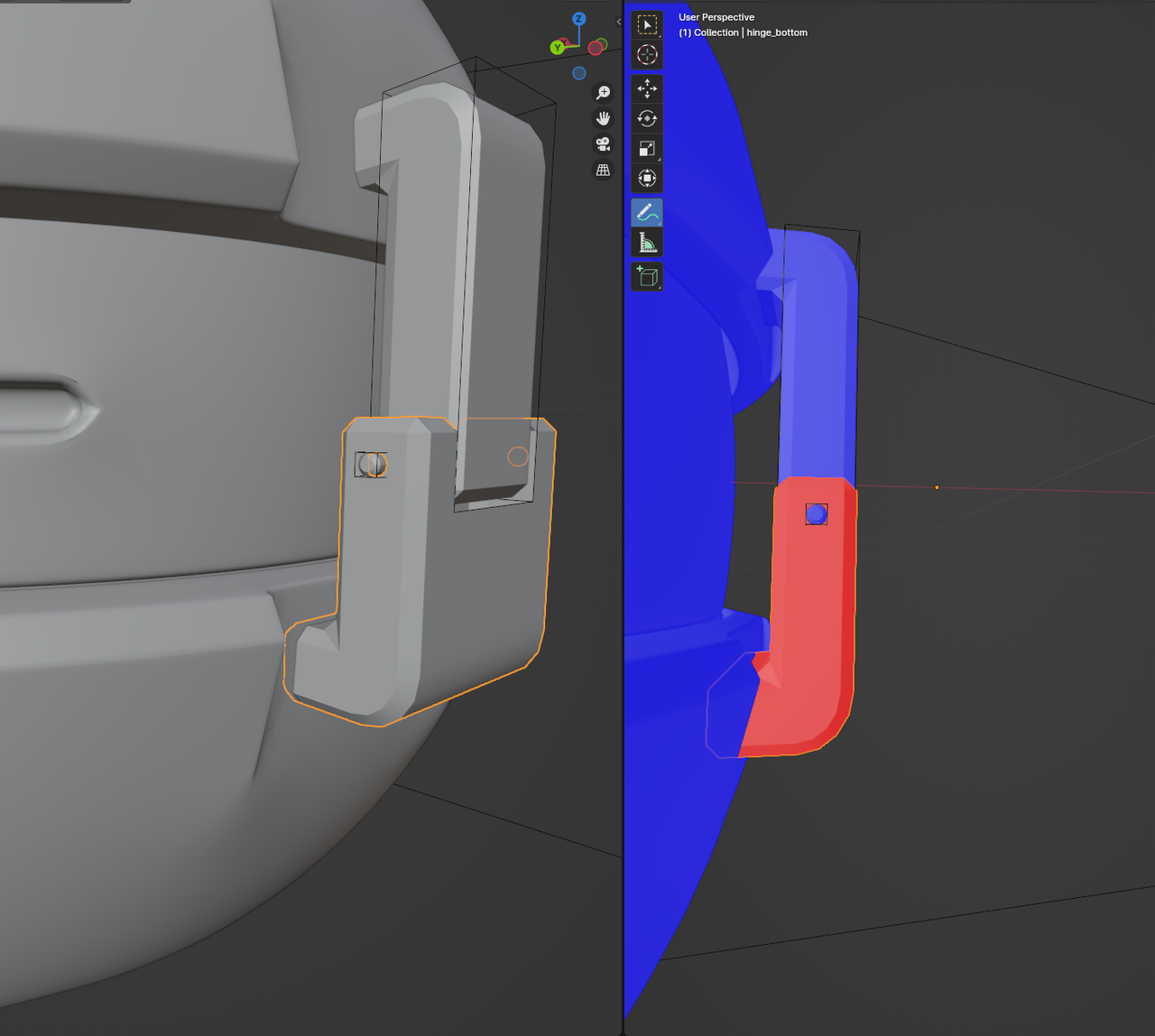Screen dimensions: 1155x1036
Task: Snap view to Z axis on gizmo
Action: click(579, 19)
